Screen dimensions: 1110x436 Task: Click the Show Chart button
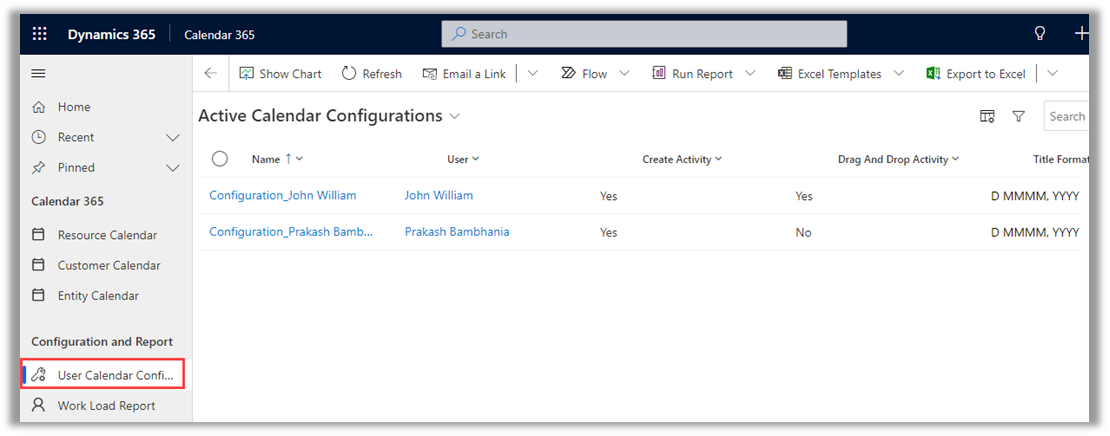tap(280, 74)
